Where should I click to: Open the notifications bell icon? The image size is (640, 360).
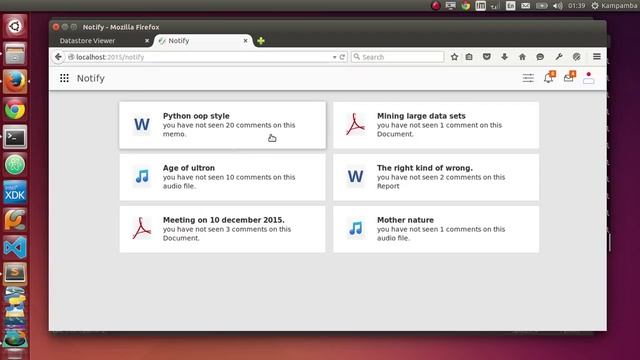pyautogui.click(x=549, y=77)
